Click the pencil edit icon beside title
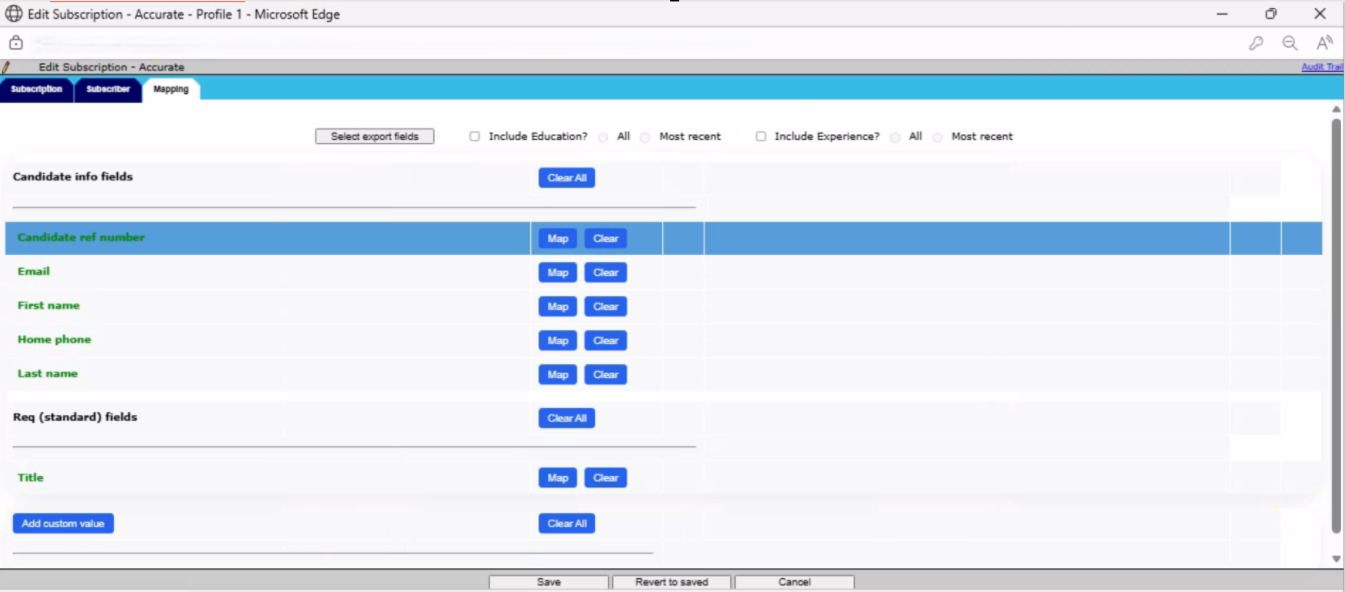The image size is (1345, 592). [6, 67]
